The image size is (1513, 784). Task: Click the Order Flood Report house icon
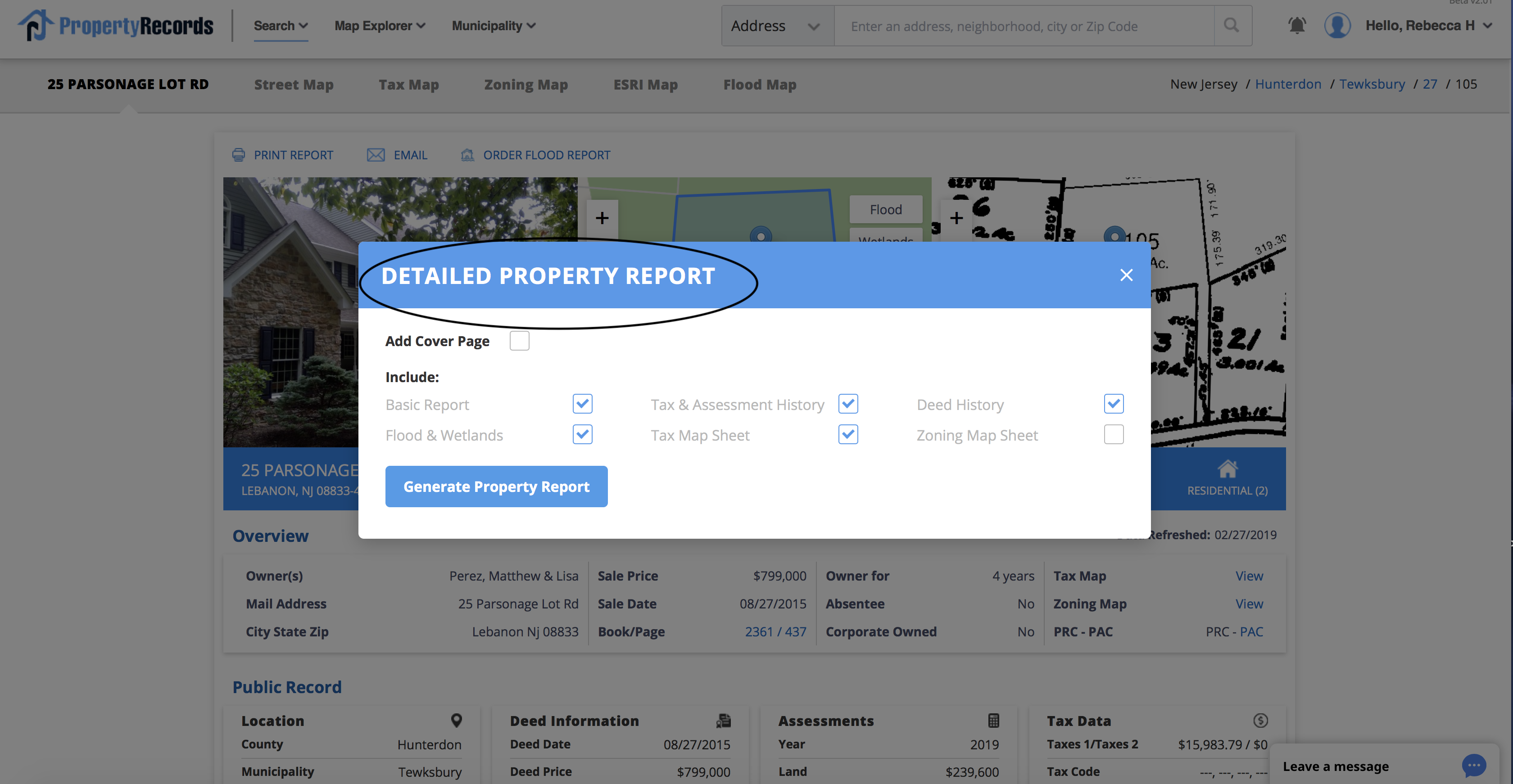467,155
